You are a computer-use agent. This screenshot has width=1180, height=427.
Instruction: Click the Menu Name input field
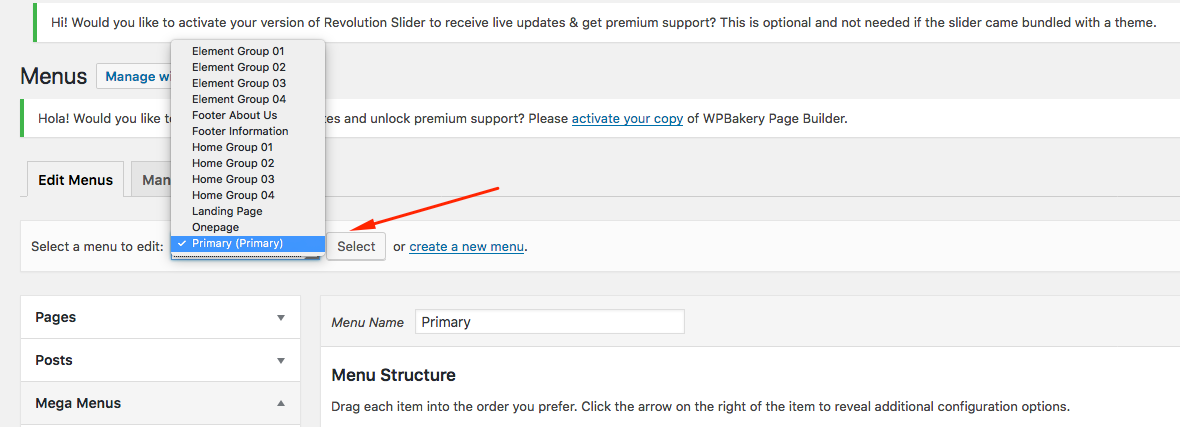point(549,322)
